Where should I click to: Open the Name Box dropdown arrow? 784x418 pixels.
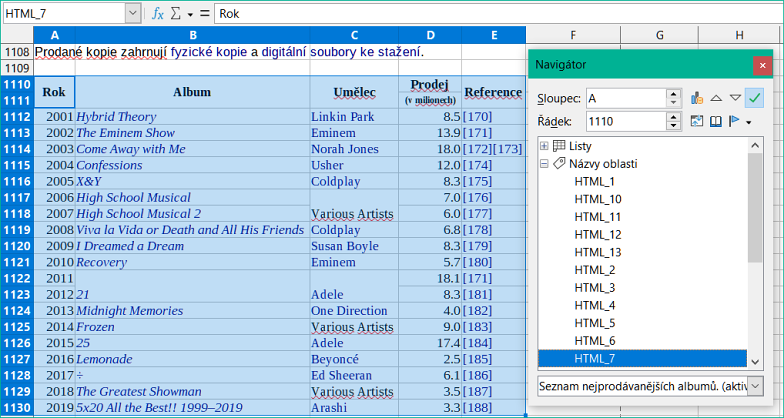pos(132,14)
